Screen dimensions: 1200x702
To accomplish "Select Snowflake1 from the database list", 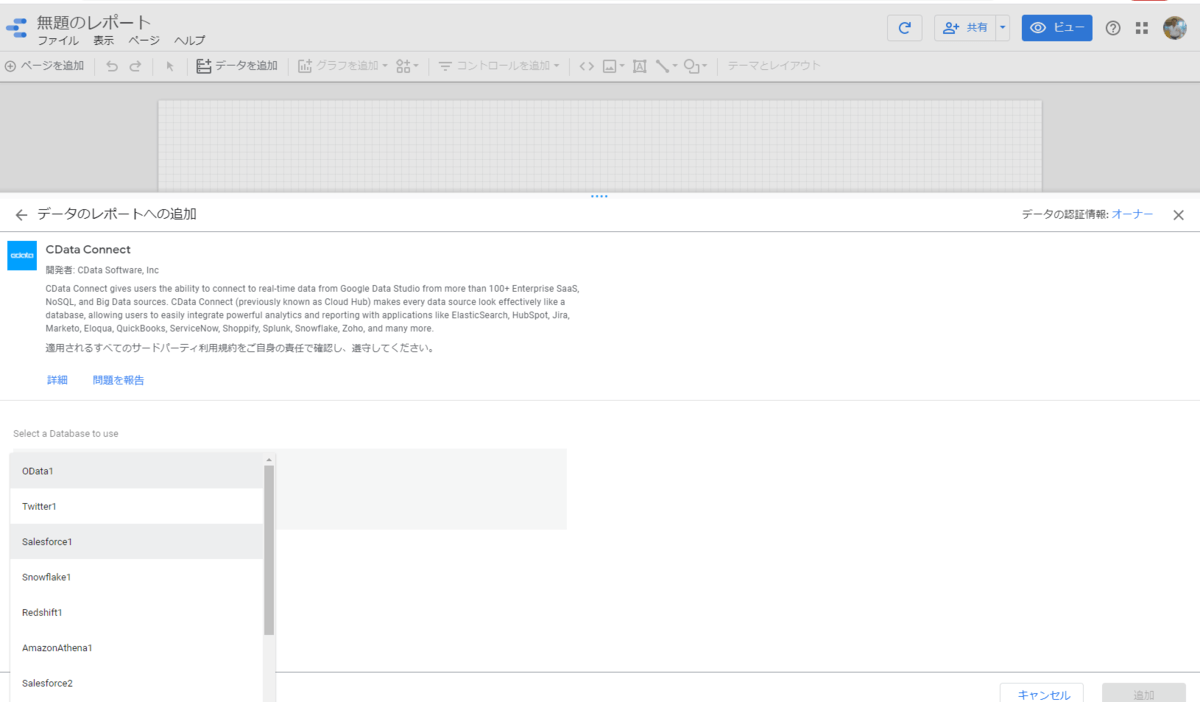I will [137, 577].
